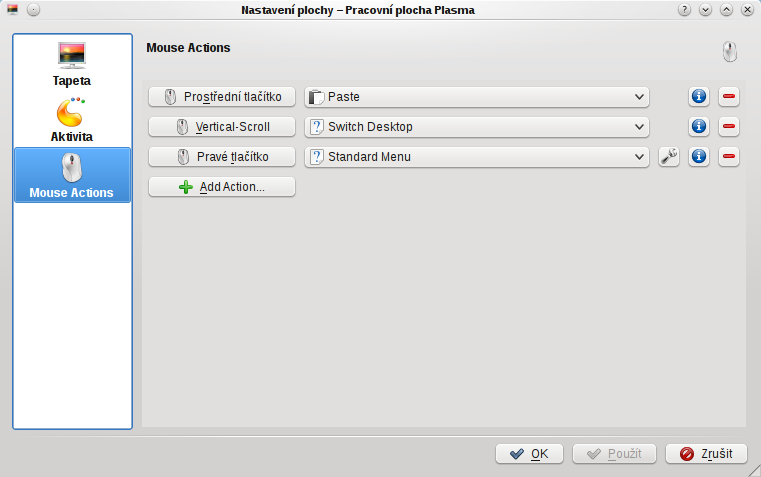Add a new mouse action
This screenshot has width=761, height=477.
222,187
